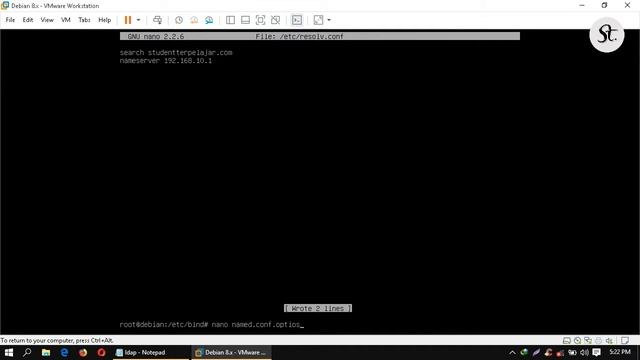Open the Windows Start menu

coord(9,352)
